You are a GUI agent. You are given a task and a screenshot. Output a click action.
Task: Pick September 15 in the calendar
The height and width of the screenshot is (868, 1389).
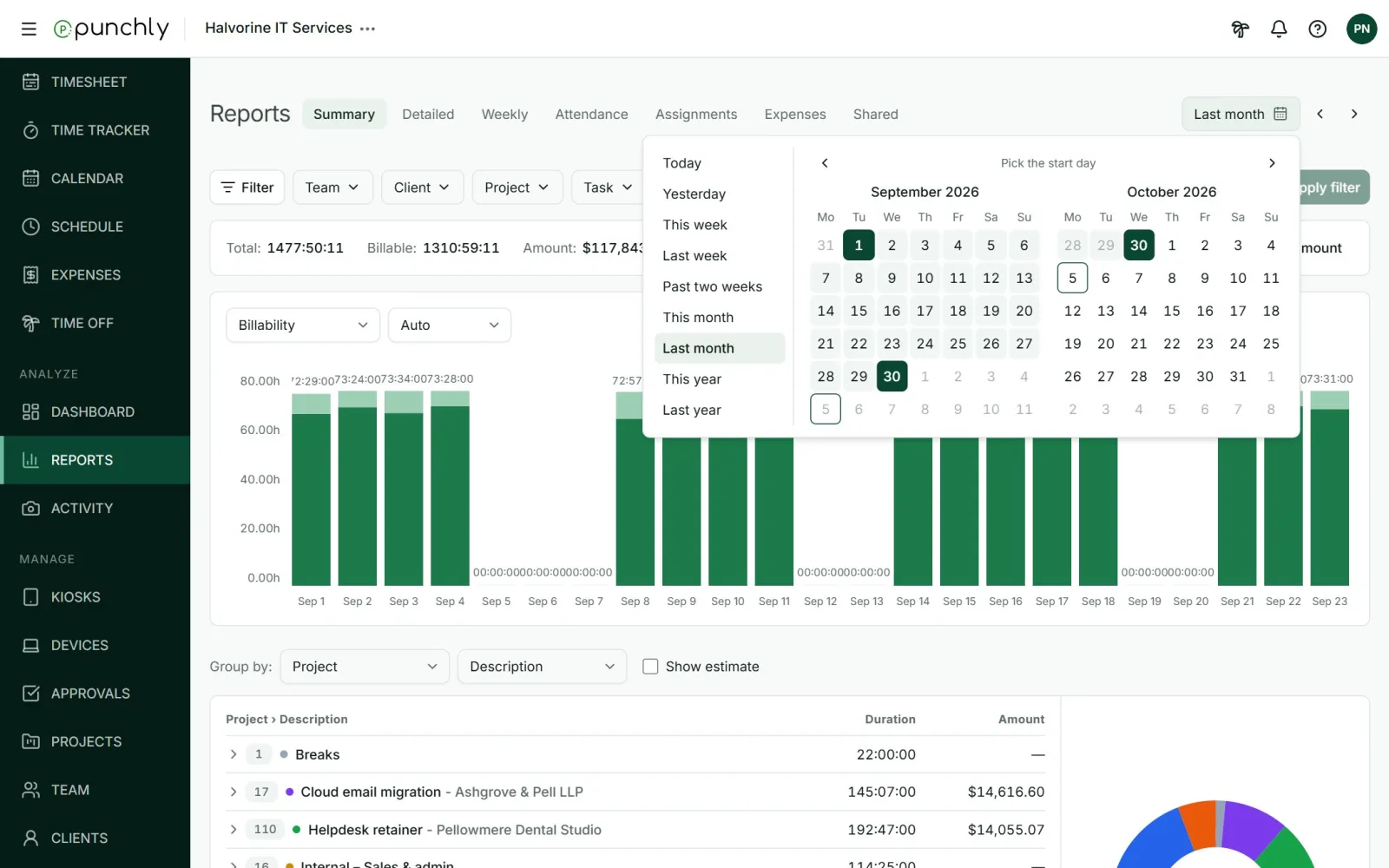tap(859, 311)
